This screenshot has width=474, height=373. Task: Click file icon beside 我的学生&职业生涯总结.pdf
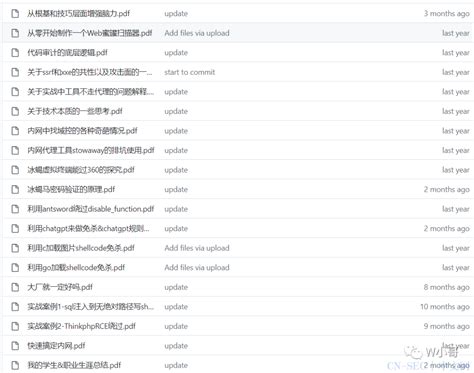pyautogui.click(x=15, y=365)
